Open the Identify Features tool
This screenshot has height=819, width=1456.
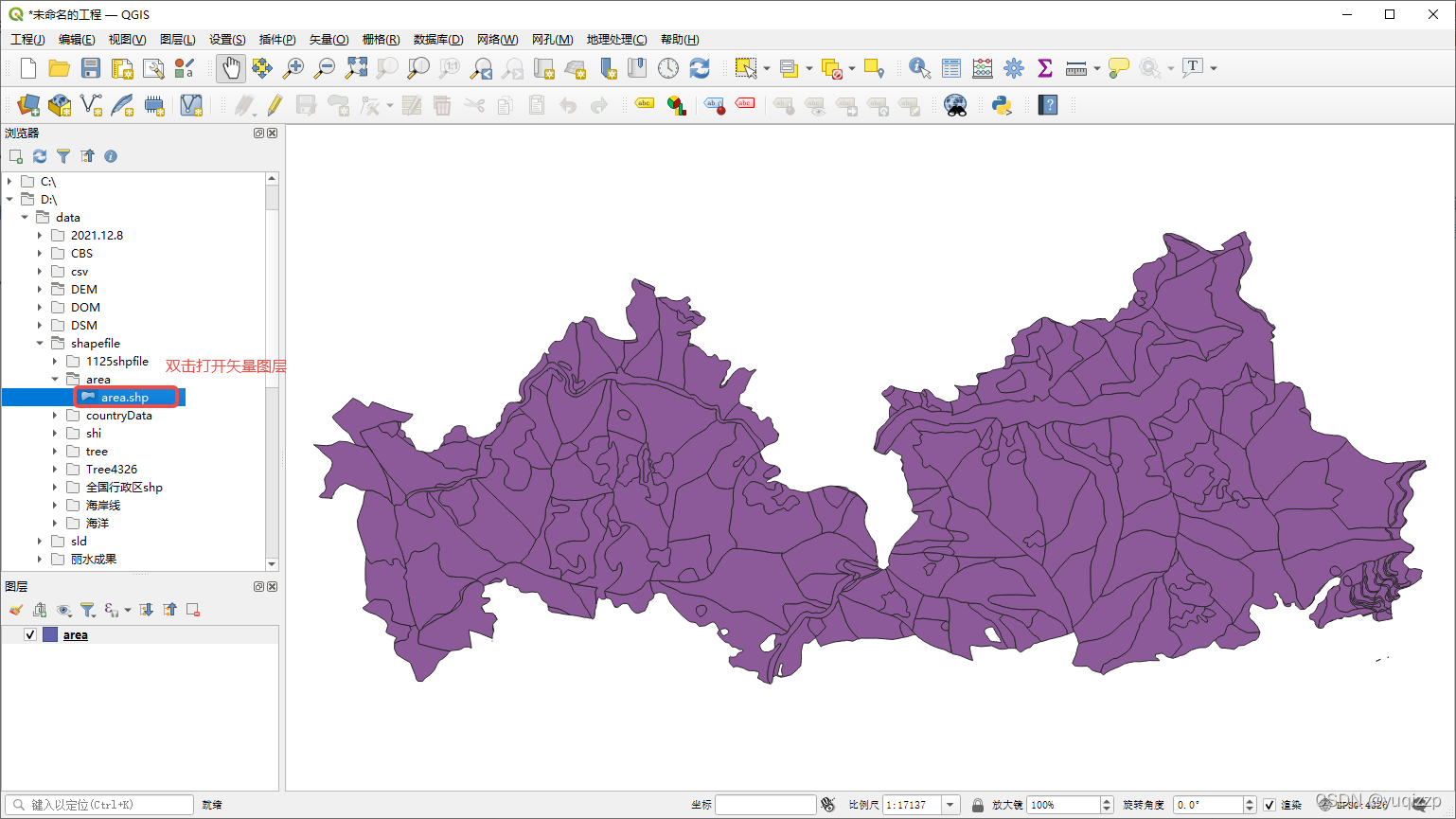(x=919, y=68)
